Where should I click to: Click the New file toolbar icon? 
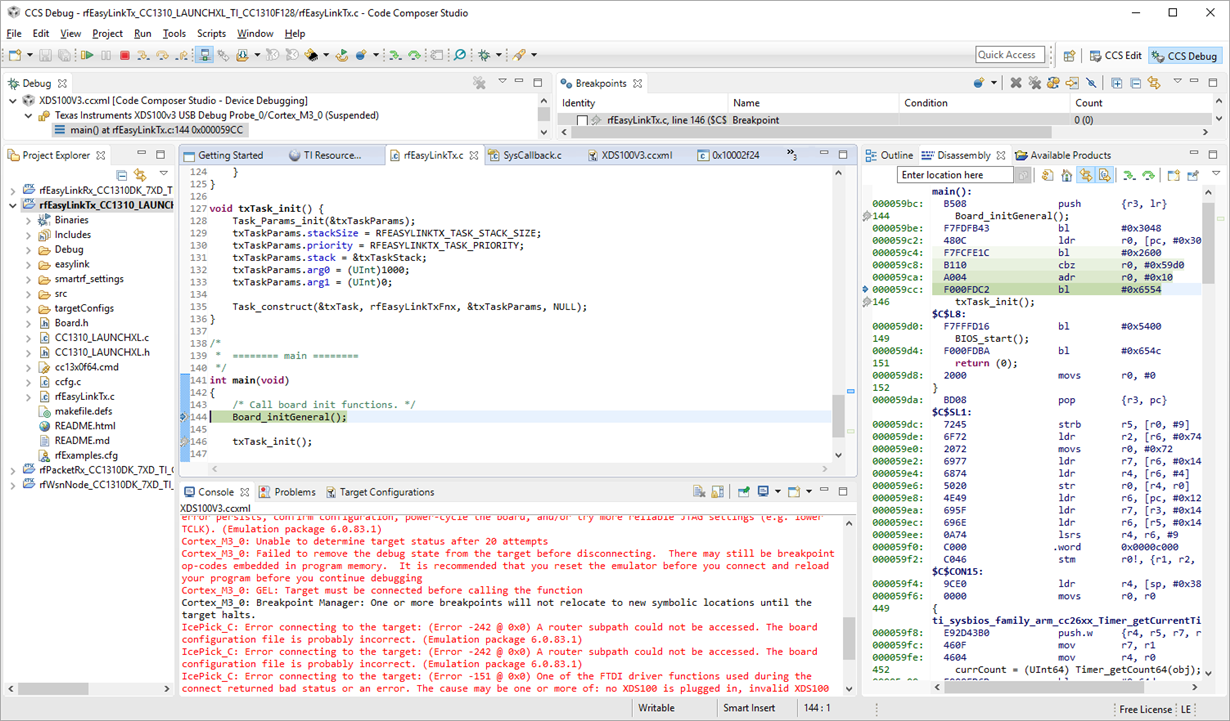pyautogui.click(x=15, y=55)
